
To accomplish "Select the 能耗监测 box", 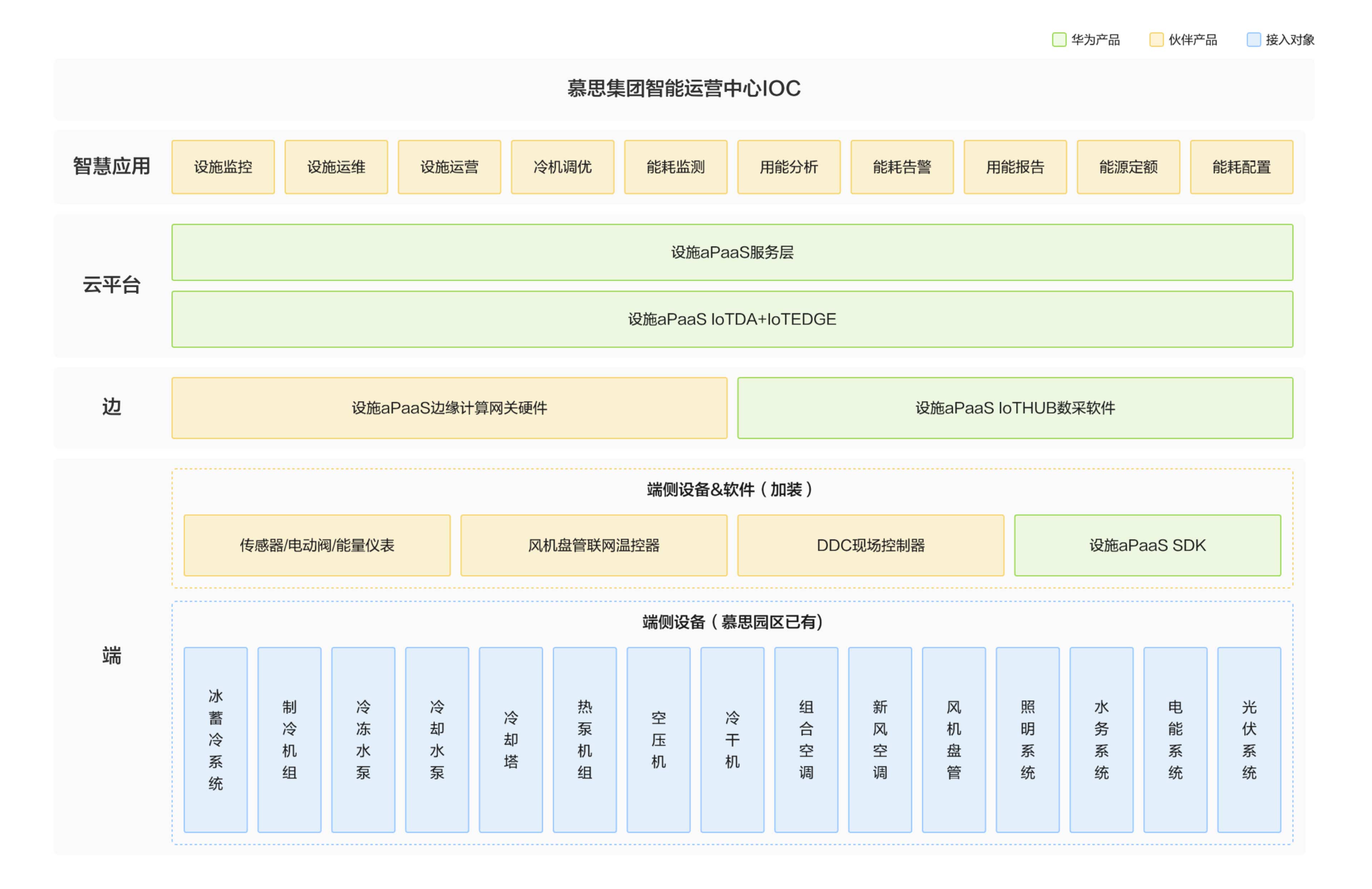I will coord(676,167).
